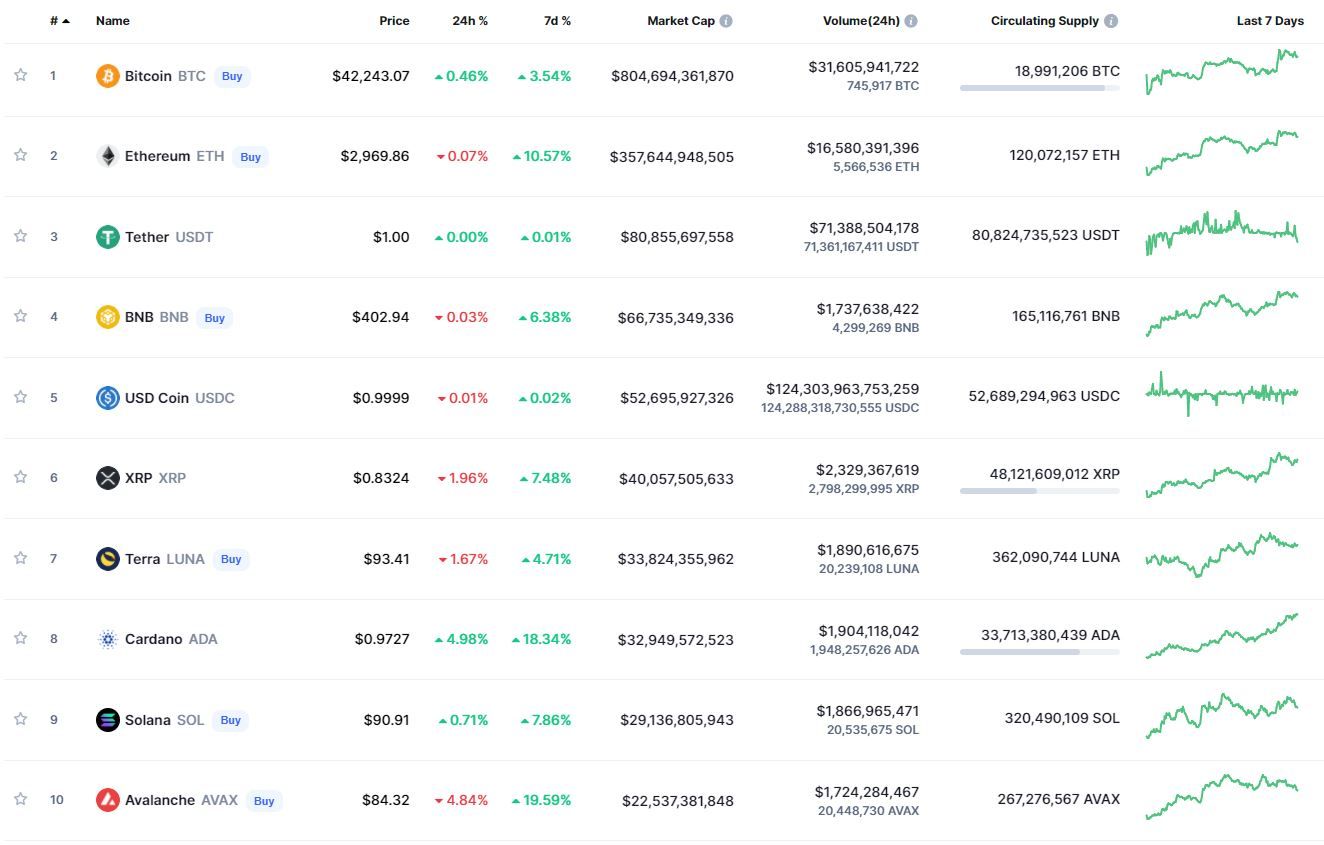Click the XRP logo icon
1324x845 pixels.
[107, 478]
